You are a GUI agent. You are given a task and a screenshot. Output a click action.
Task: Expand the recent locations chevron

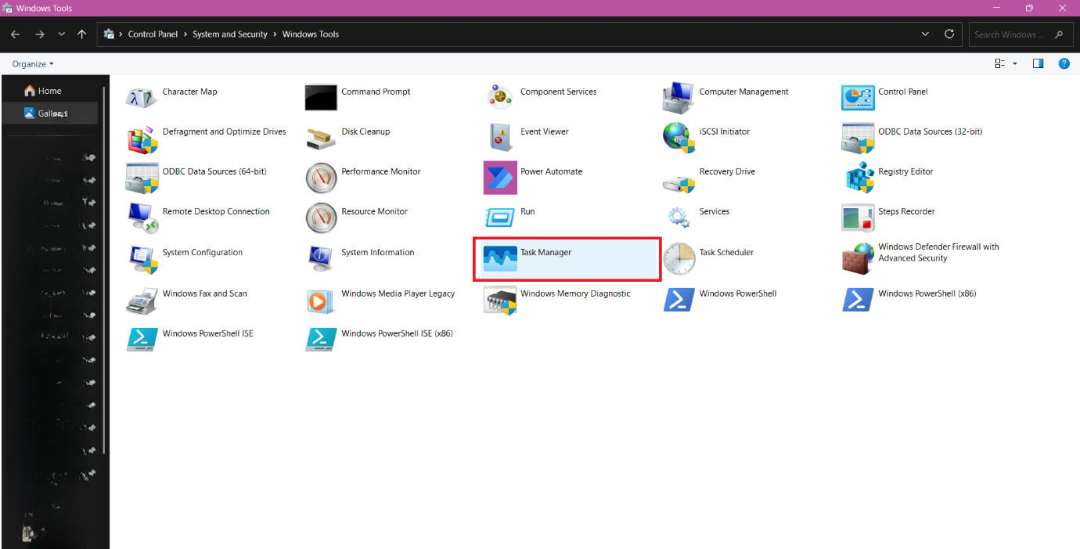pyautogui.click(x=61, y=34)
